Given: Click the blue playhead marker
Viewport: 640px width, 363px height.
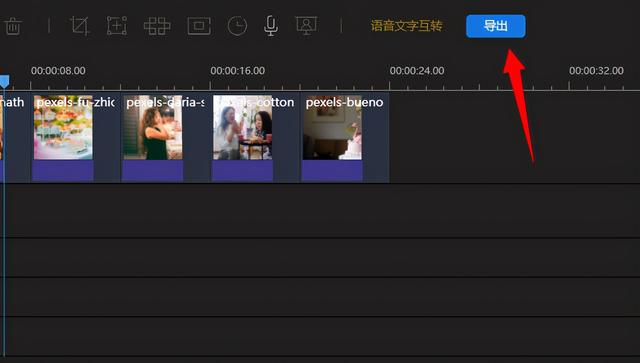Looking at the screenshot, I should tap(4, 81).
